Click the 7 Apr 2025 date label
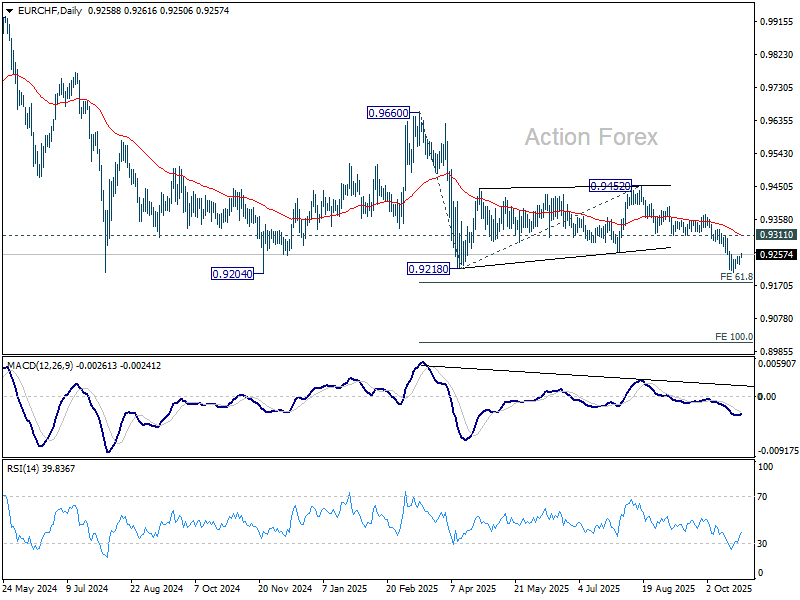 473,589
